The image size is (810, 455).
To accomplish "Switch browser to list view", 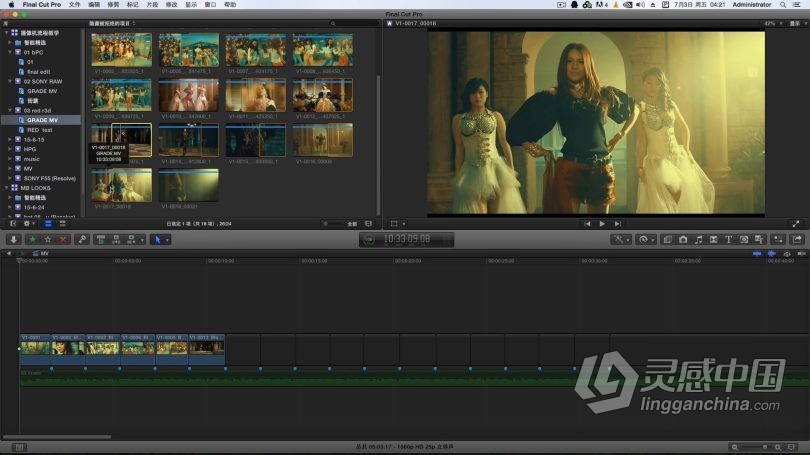I will pos(63,224).
